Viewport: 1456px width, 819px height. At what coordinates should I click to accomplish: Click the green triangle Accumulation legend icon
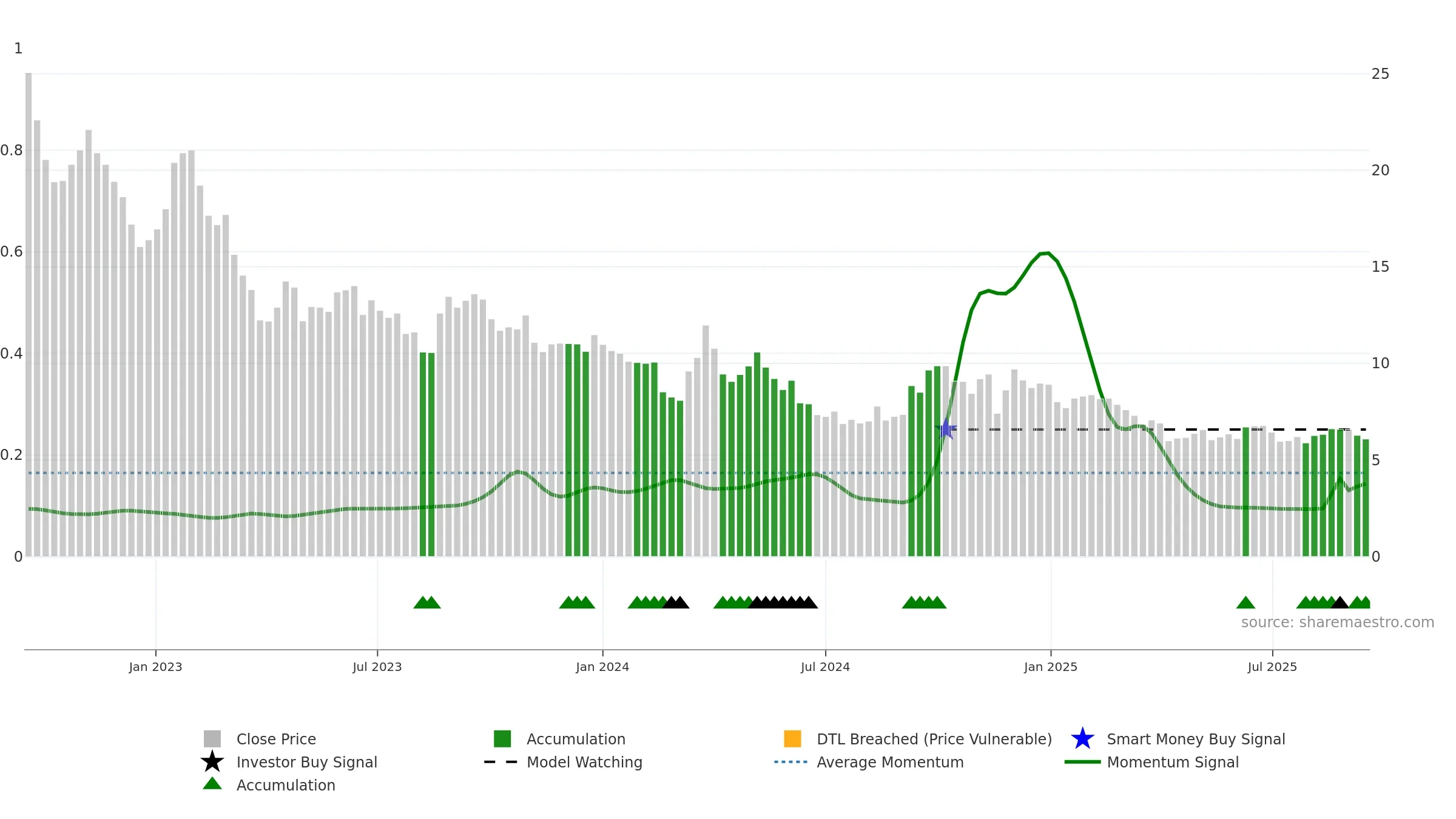coord(212,783)
